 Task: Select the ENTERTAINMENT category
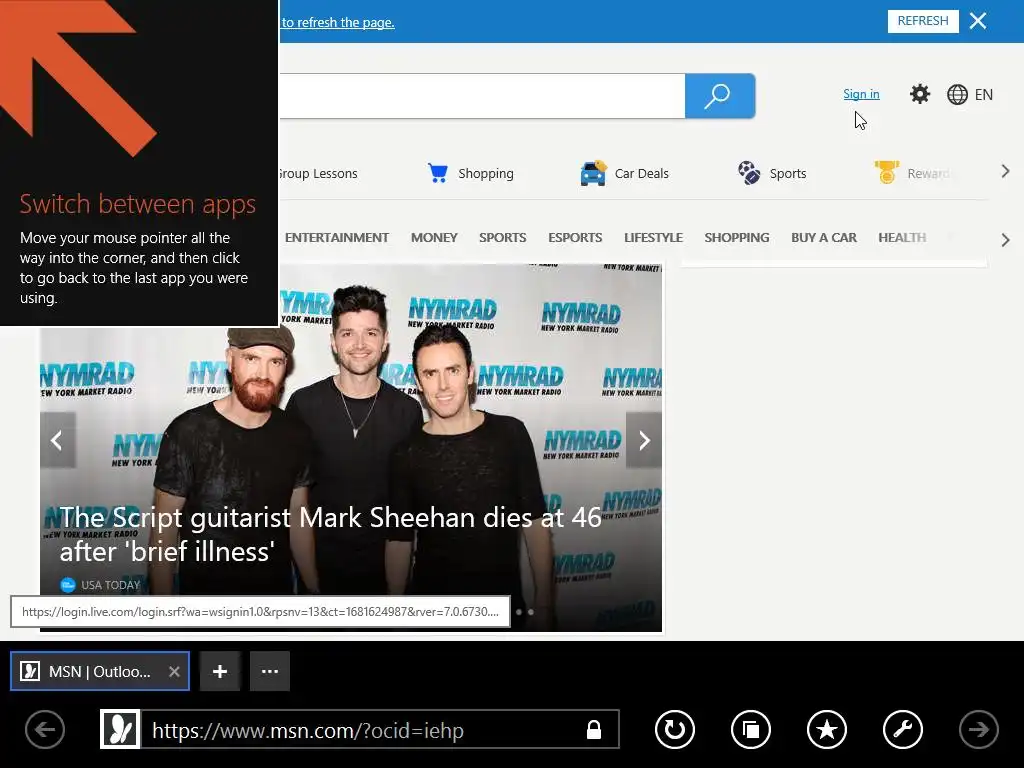point(336,238)
